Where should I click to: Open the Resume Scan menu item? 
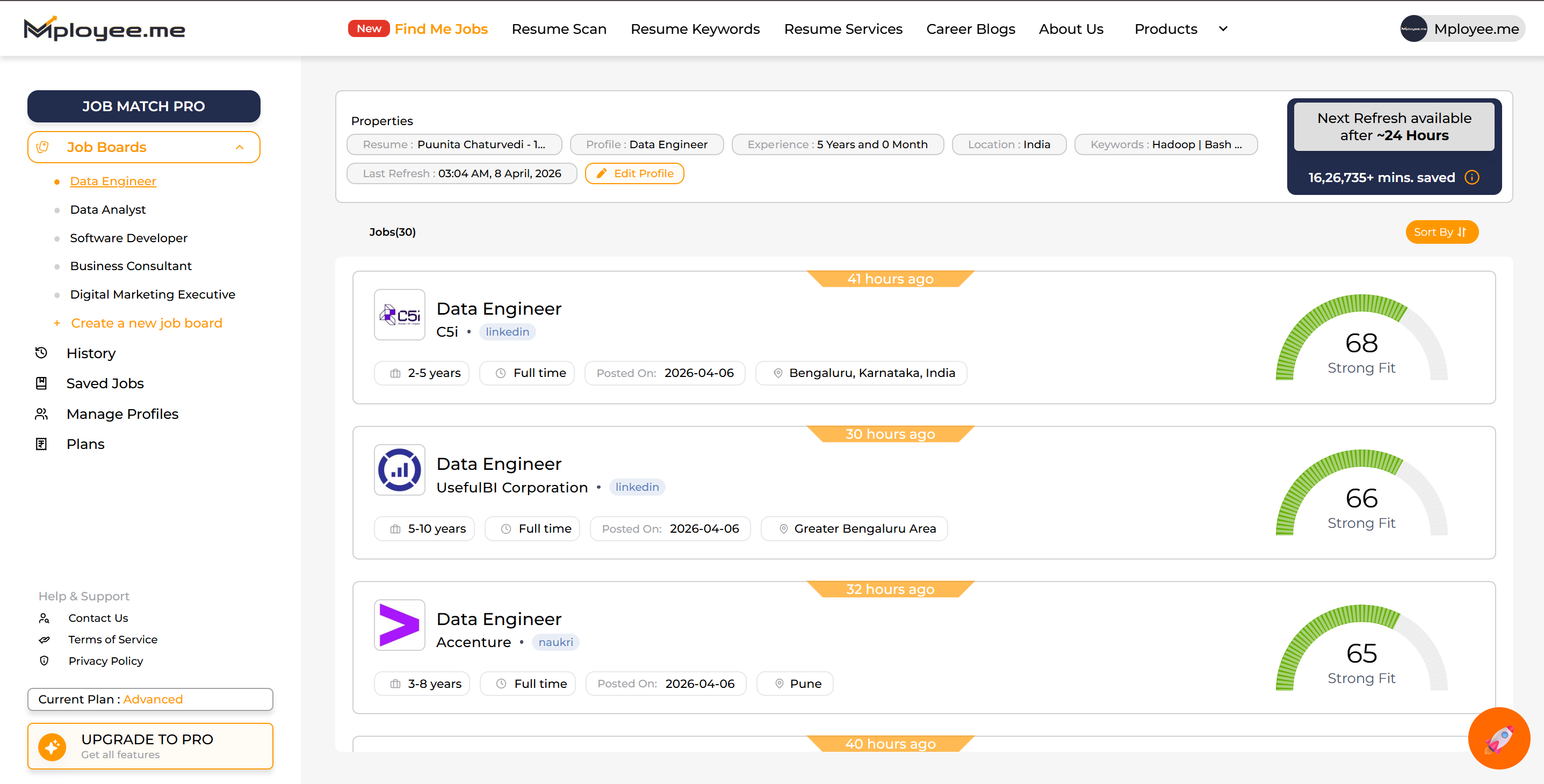click(559, 29)
